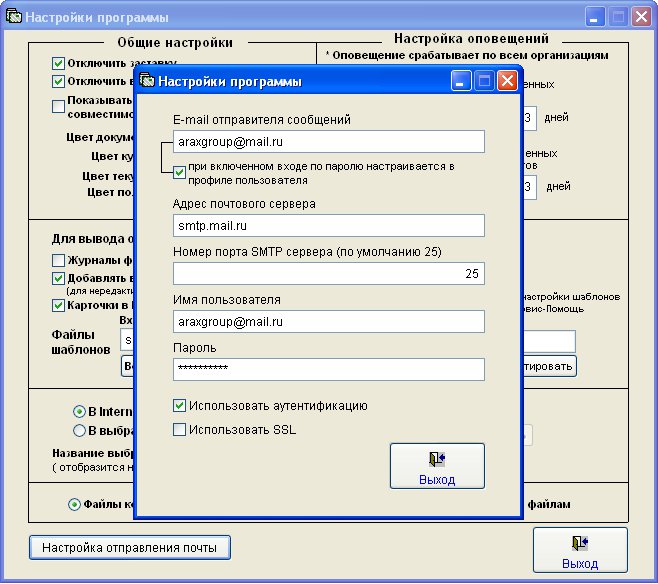Click Выход button in back window

[580, 550]
